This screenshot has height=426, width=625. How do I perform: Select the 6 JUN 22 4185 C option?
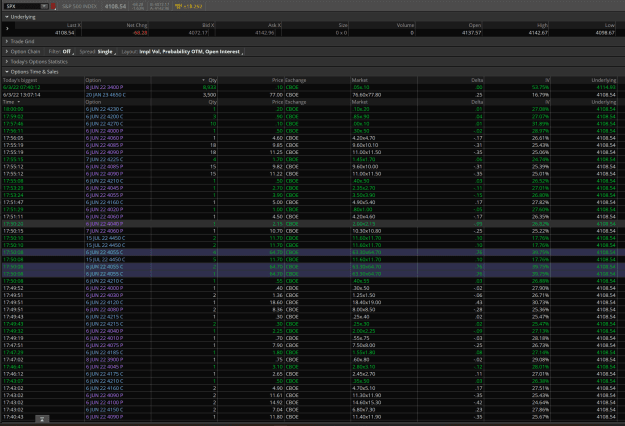click(x=104, y=352)
